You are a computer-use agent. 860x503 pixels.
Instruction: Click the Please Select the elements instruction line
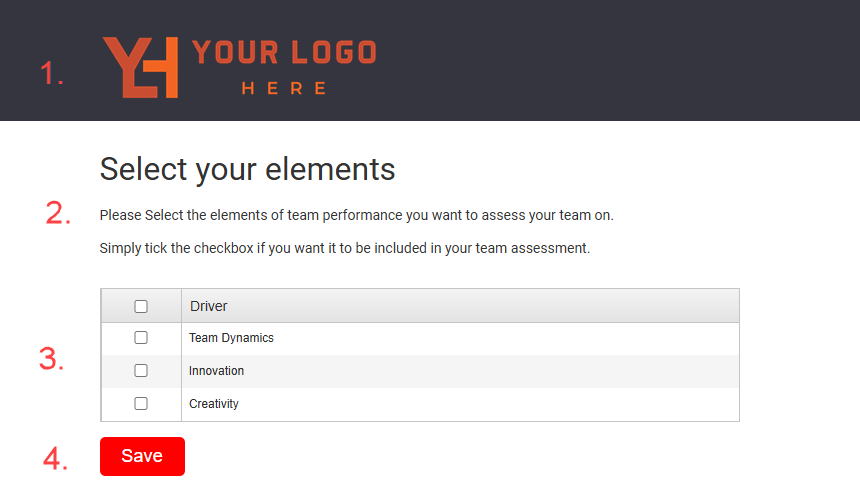pos(356,215)
